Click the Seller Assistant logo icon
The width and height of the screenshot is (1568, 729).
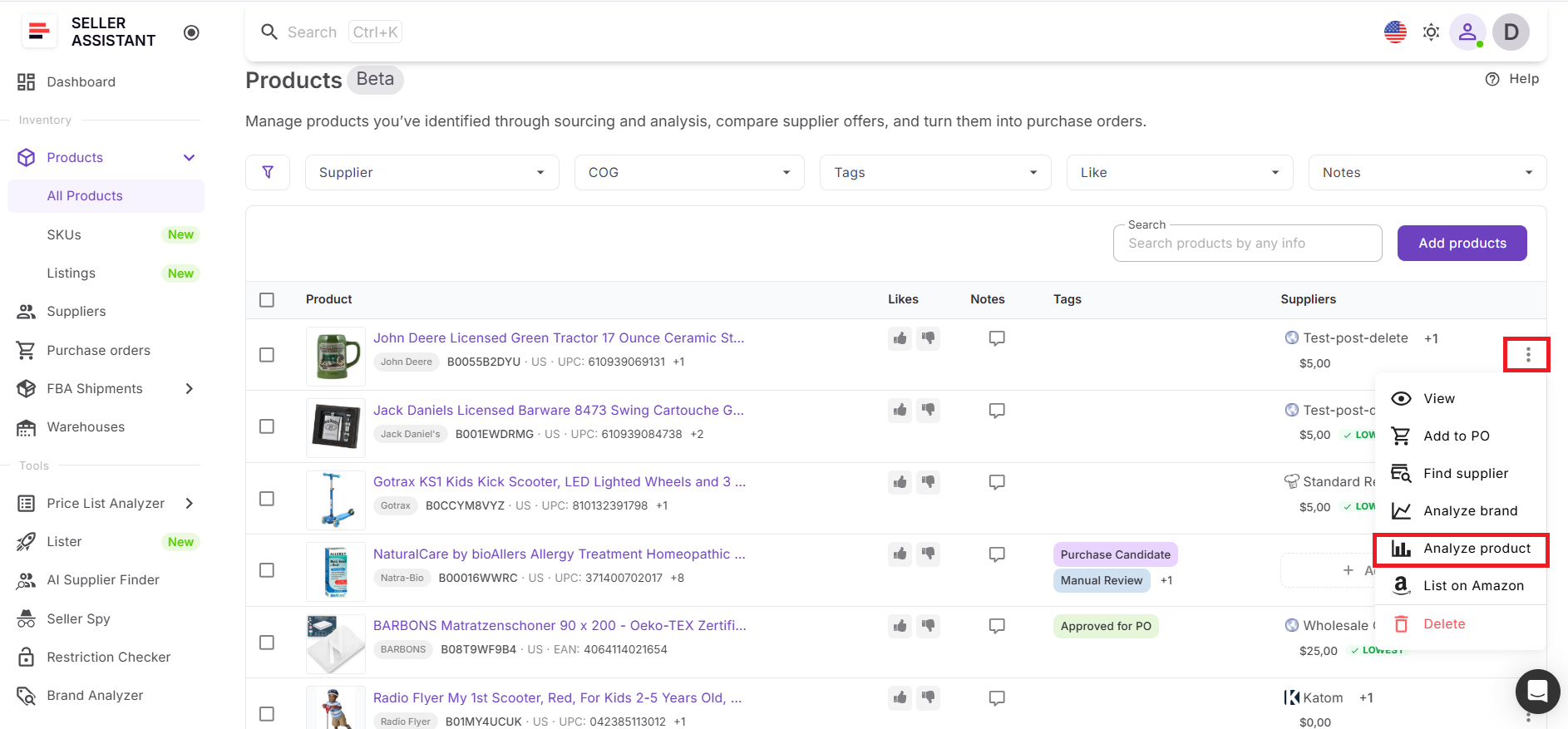click(38, 32)
